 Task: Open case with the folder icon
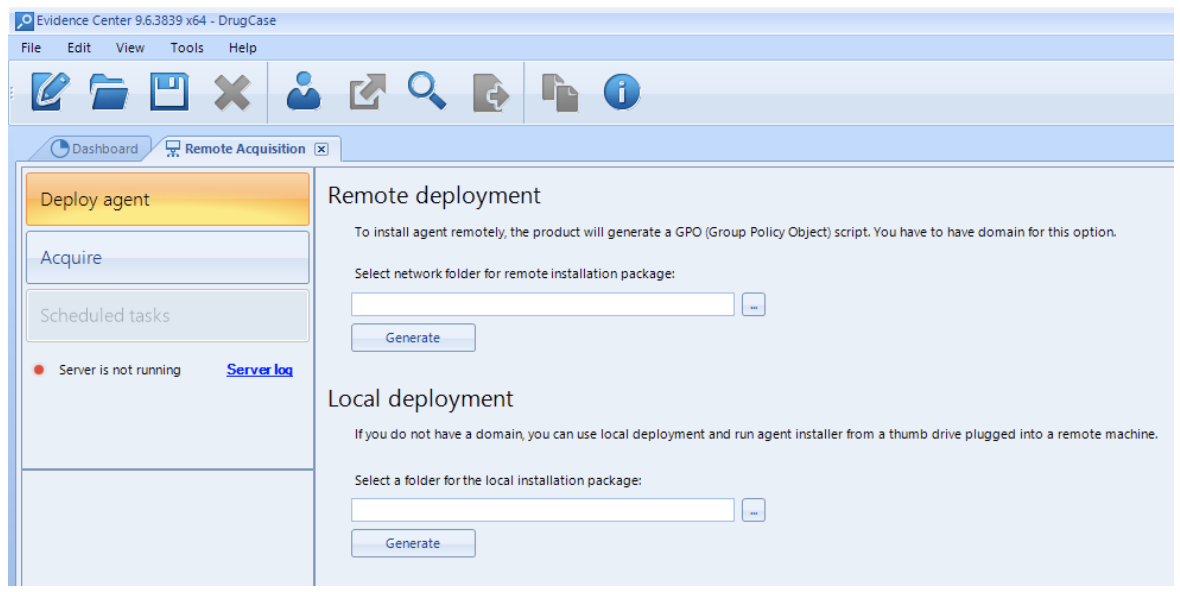(109, 93)
